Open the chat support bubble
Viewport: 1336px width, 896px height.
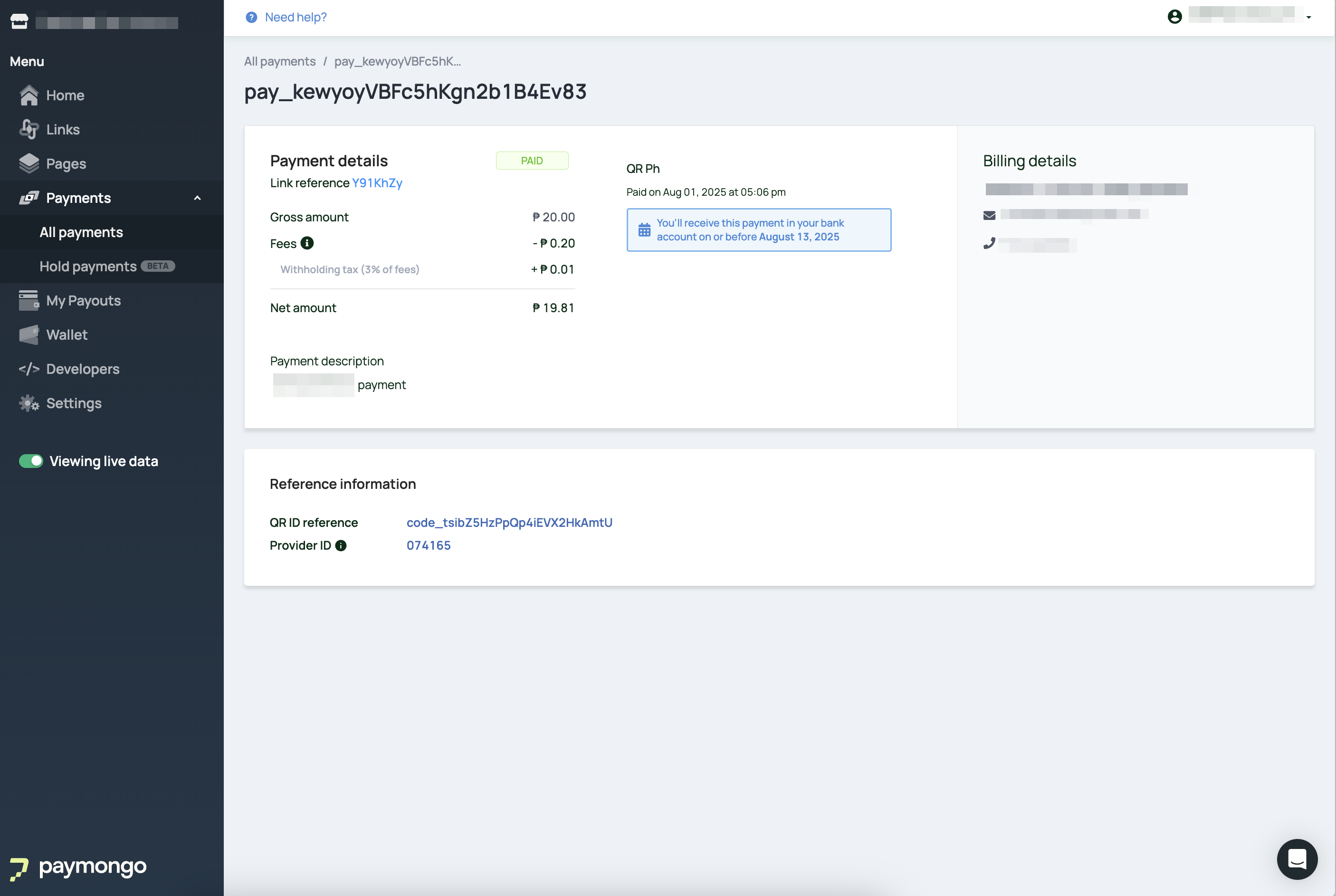click(x=1297, y=858)
